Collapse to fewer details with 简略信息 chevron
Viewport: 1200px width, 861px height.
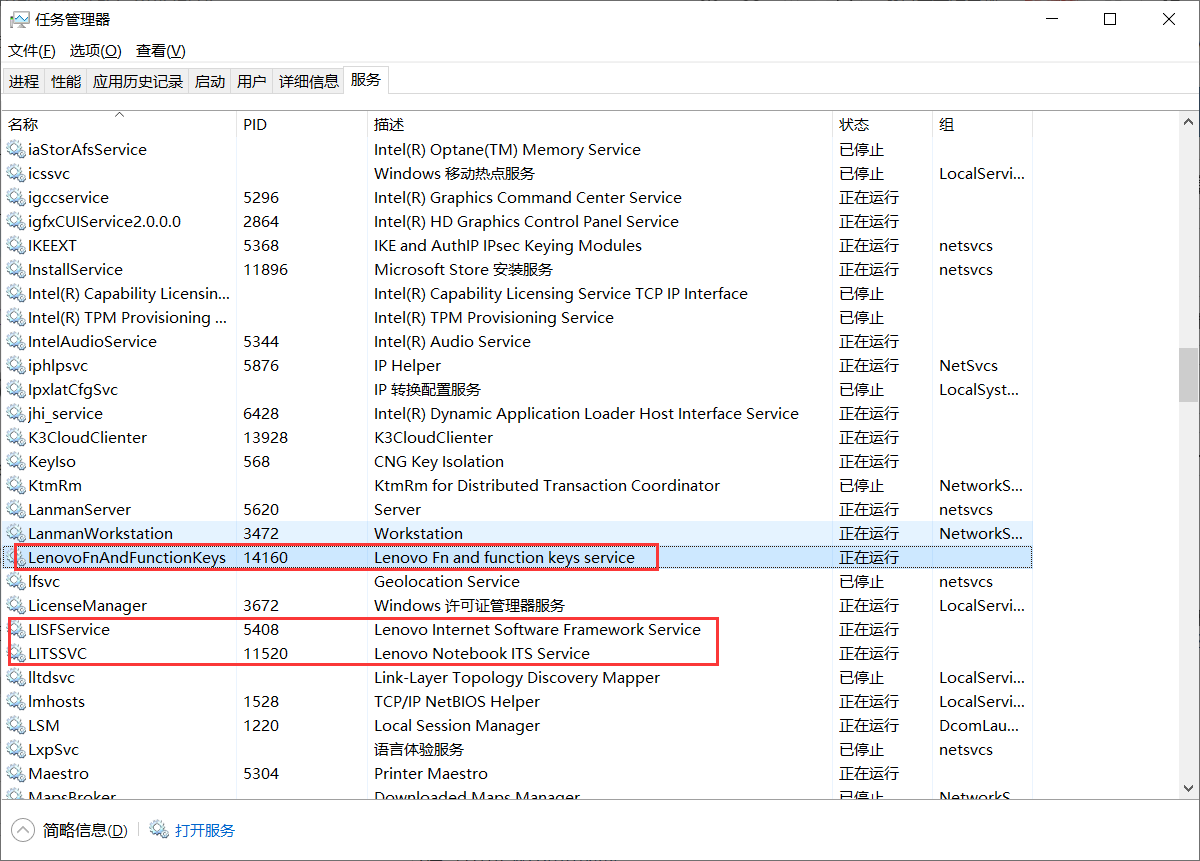tap(22, 830)
